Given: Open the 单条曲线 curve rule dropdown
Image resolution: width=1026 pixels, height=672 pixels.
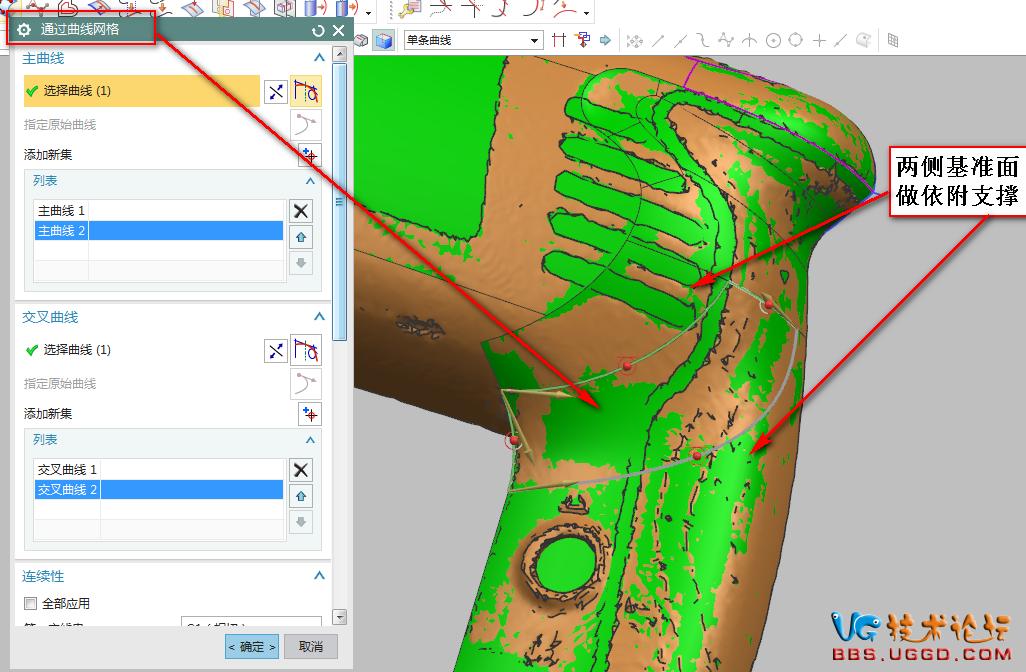Looking at the screenshot, I should [x=535, y=40].
